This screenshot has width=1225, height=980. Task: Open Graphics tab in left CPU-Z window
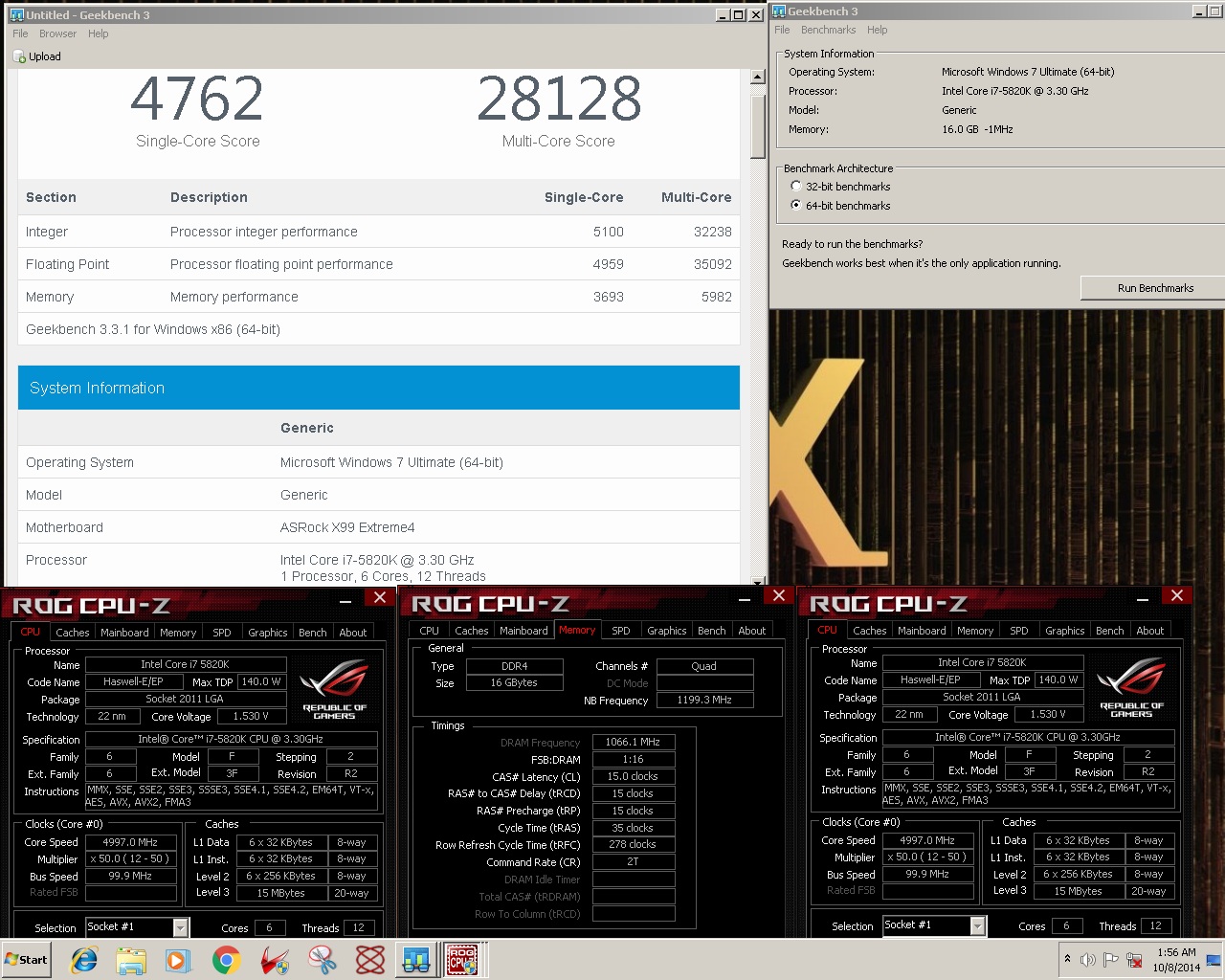pos(267,633)
